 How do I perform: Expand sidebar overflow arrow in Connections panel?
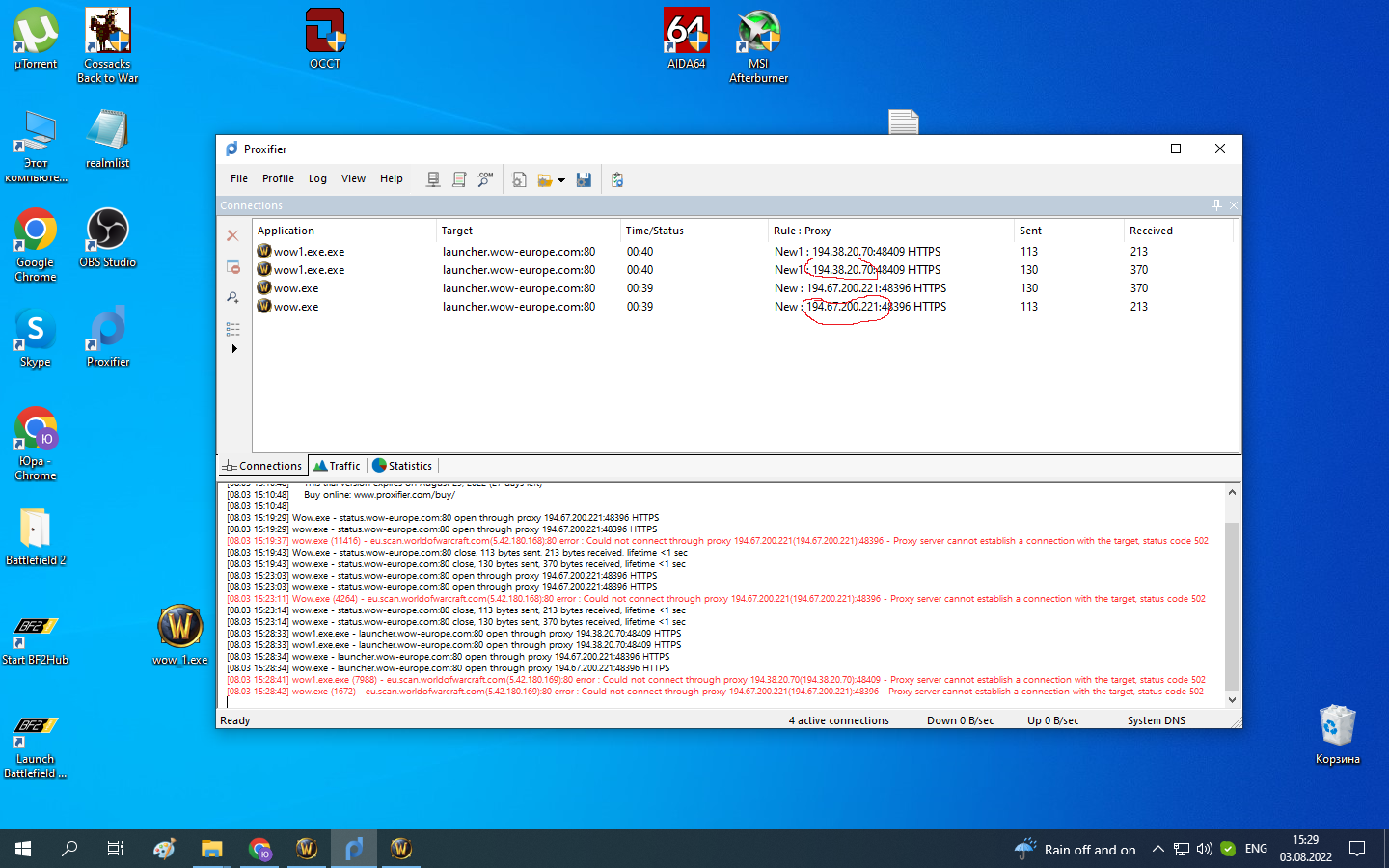[x=233, y=349]
